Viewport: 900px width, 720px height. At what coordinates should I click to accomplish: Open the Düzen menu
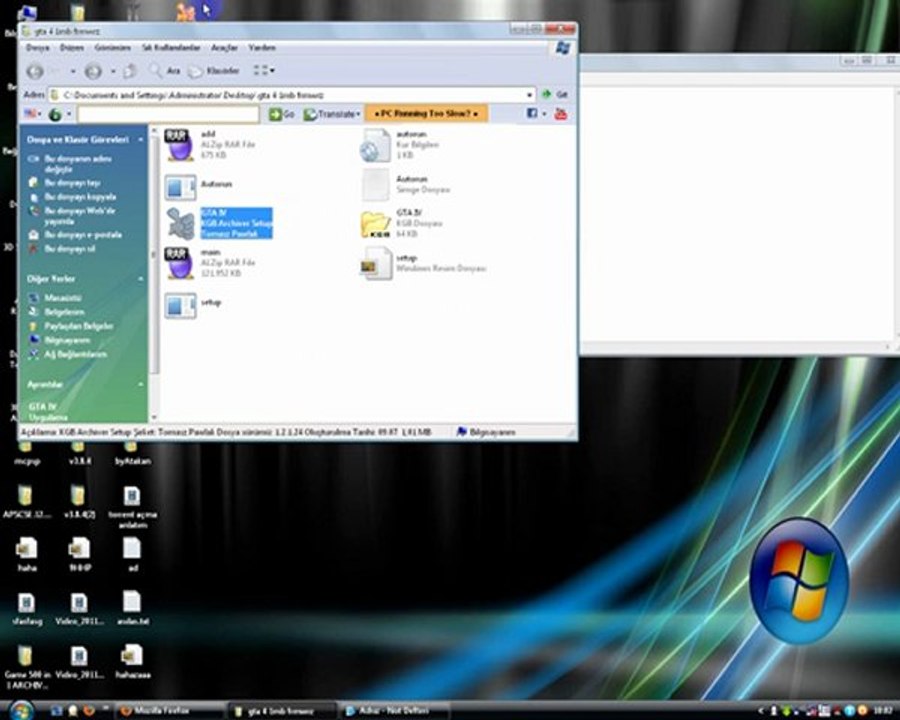point(72,48)
